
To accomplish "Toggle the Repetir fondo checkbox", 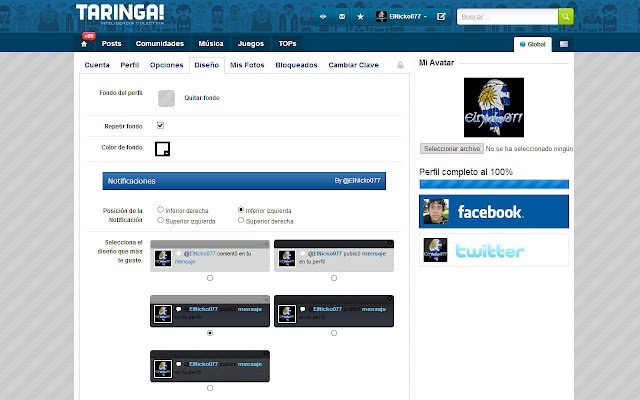I will point(160,125).
